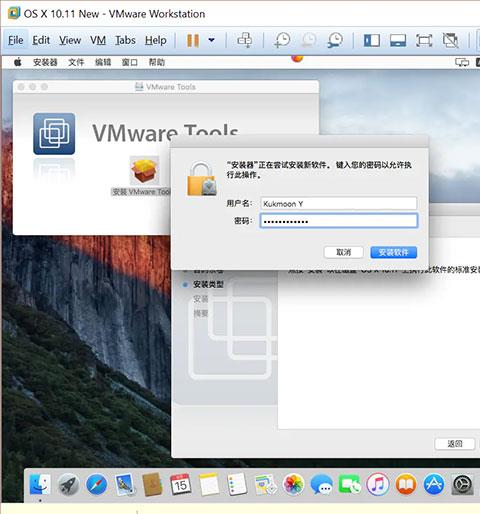This screenshot has width=480, height=514.
Task: Open the Tabs menu
Action: click(125, 40)
